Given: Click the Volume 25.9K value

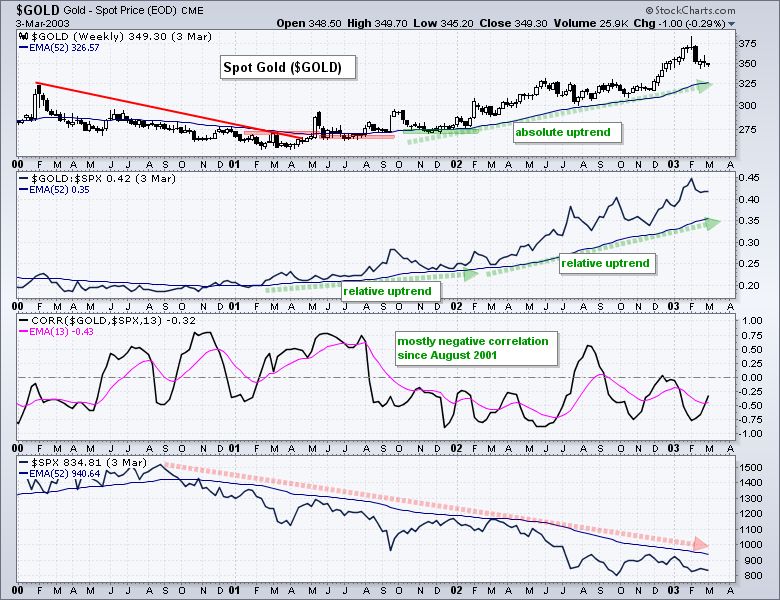Looking at the screenshot, I should [x=590, y=23].
